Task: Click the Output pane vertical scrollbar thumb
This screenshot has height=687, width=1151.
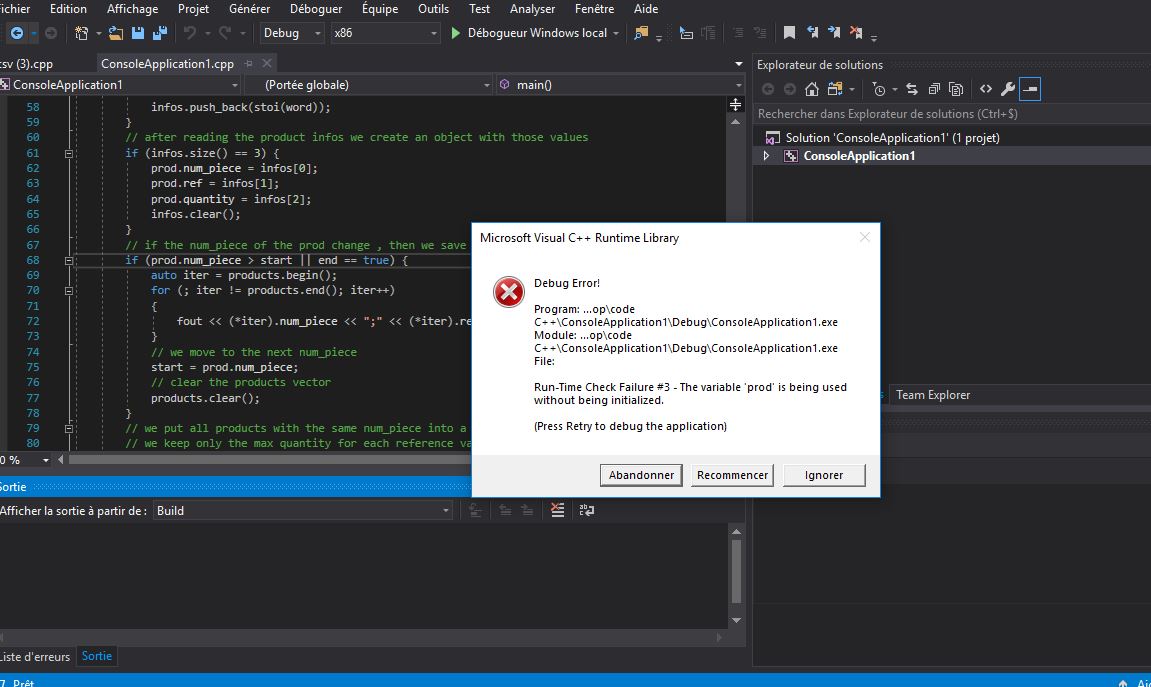Action: (x=736, y=571)
